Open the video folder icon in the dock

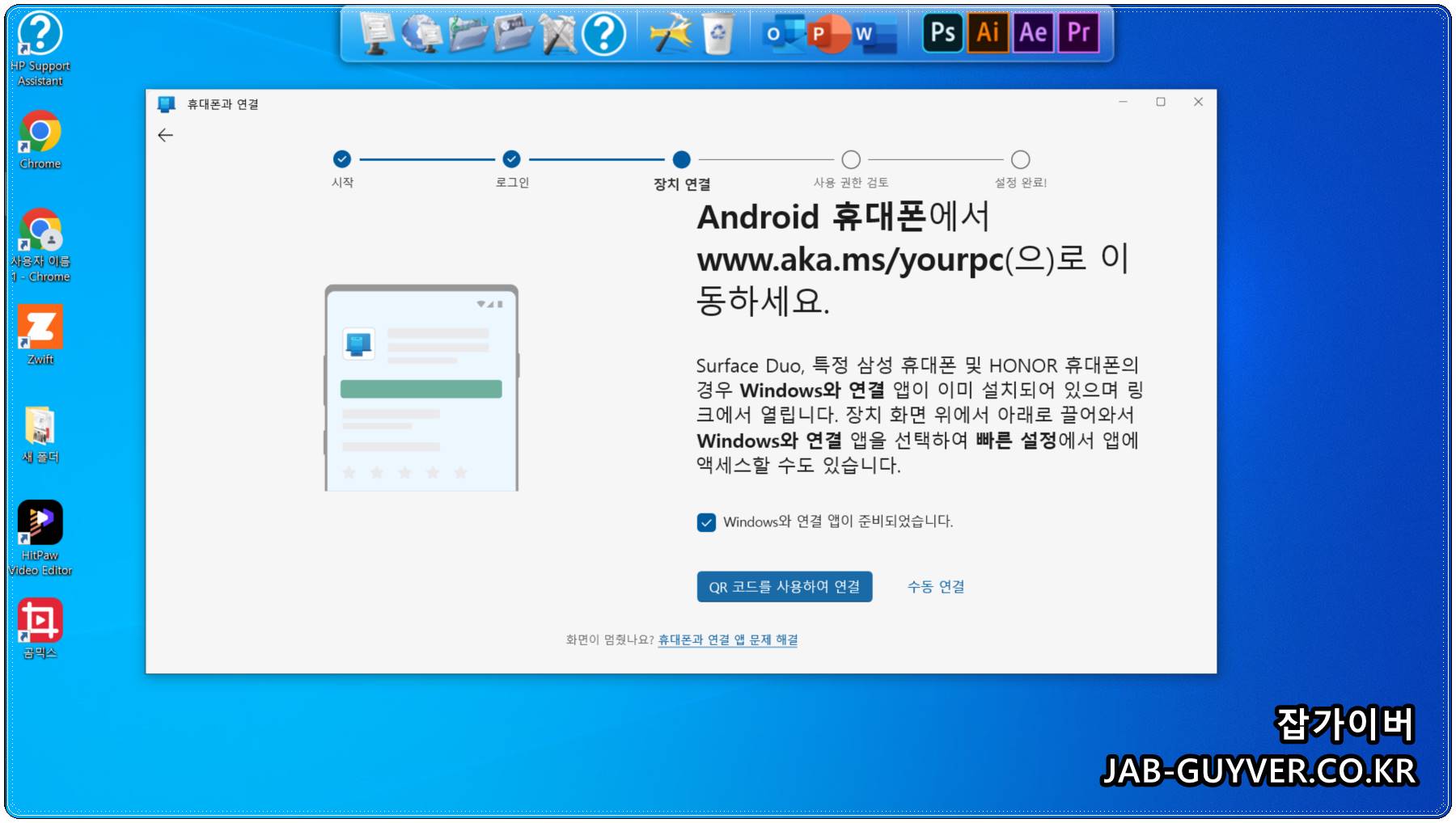(514, 34)
